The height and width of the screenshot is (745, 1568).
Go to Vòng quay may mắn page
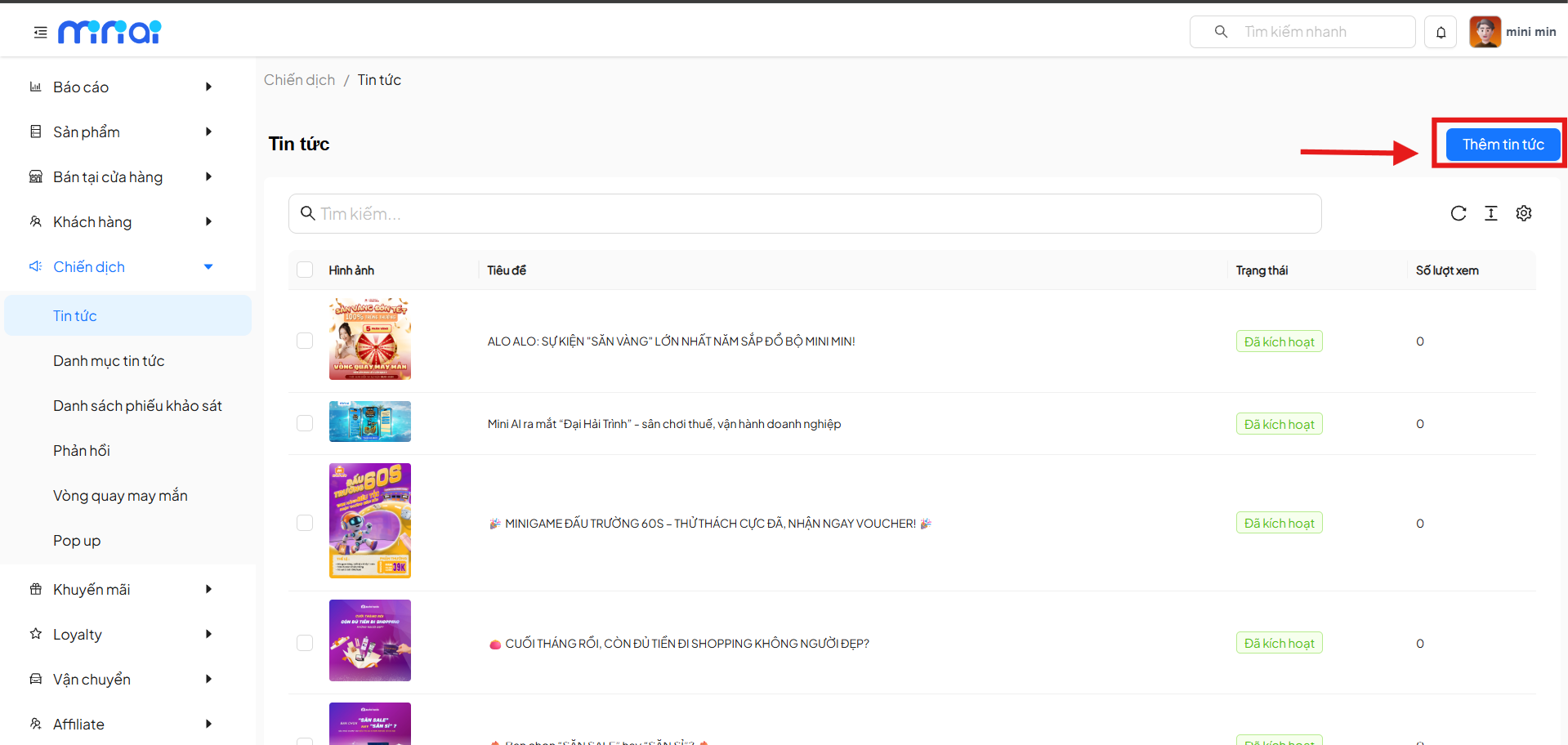coord(120,496)
